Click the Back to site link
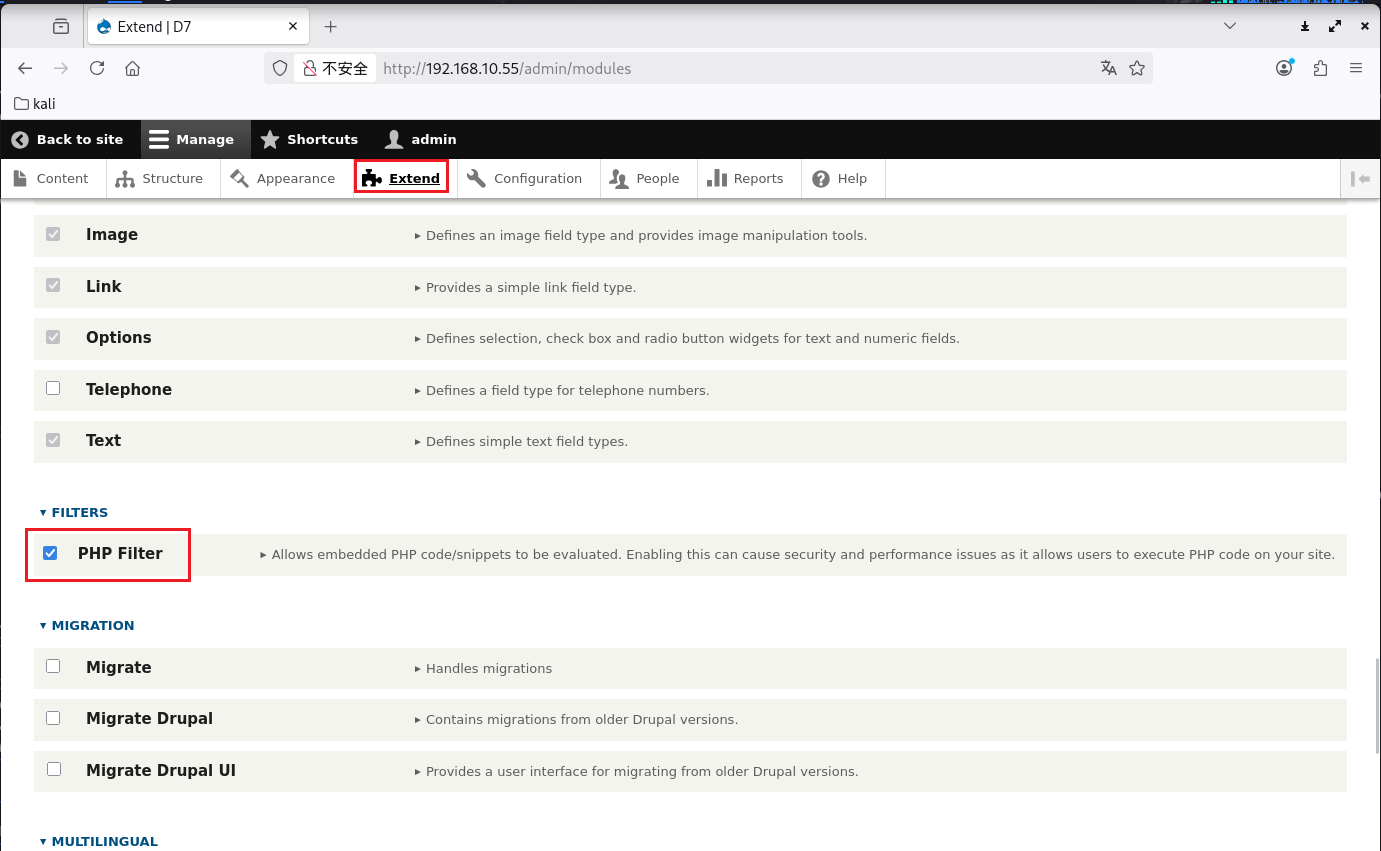Viewport: 1381px width, 851px height. [x=68, y=139]
